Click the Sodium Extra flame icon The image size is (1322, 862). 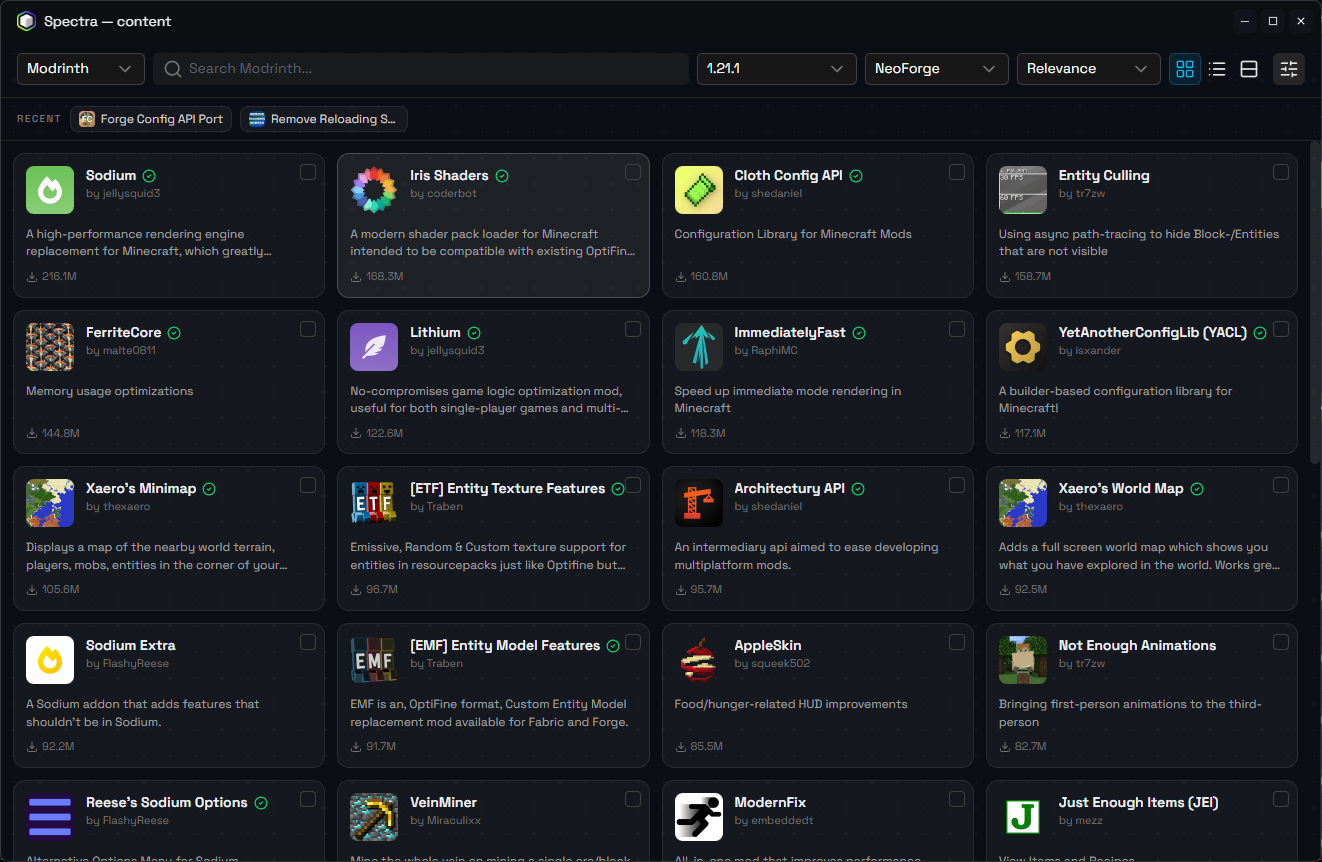pos(50,660)
